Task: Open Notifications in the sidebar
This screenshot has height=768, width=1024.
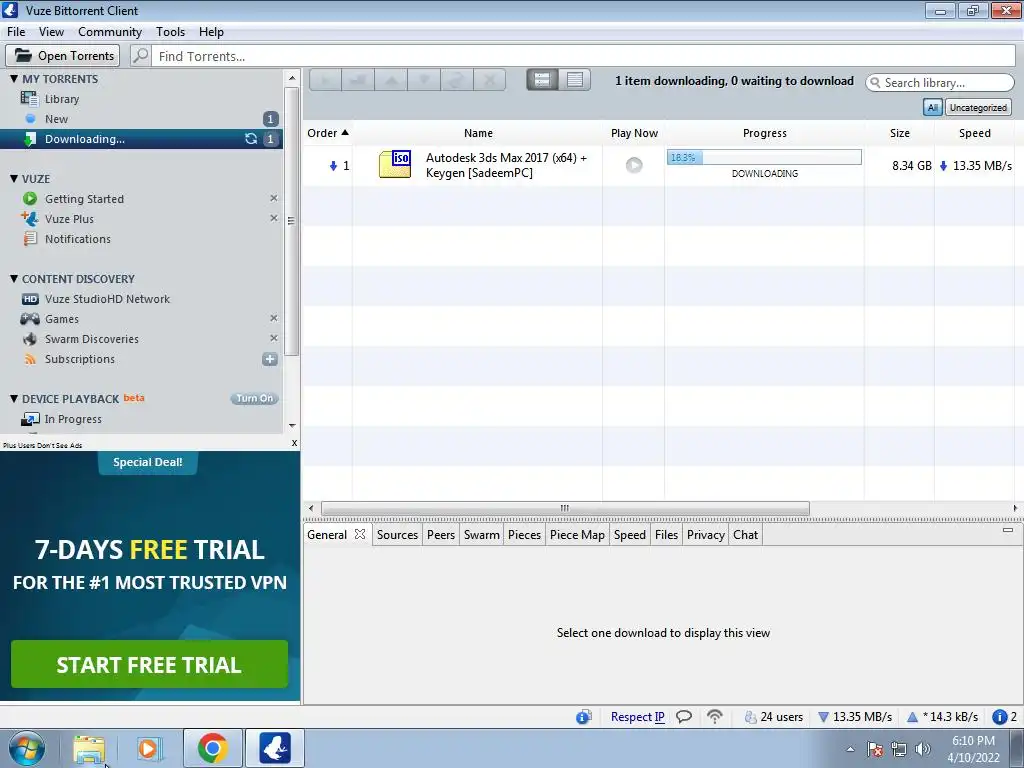Action: coord(77,239)
